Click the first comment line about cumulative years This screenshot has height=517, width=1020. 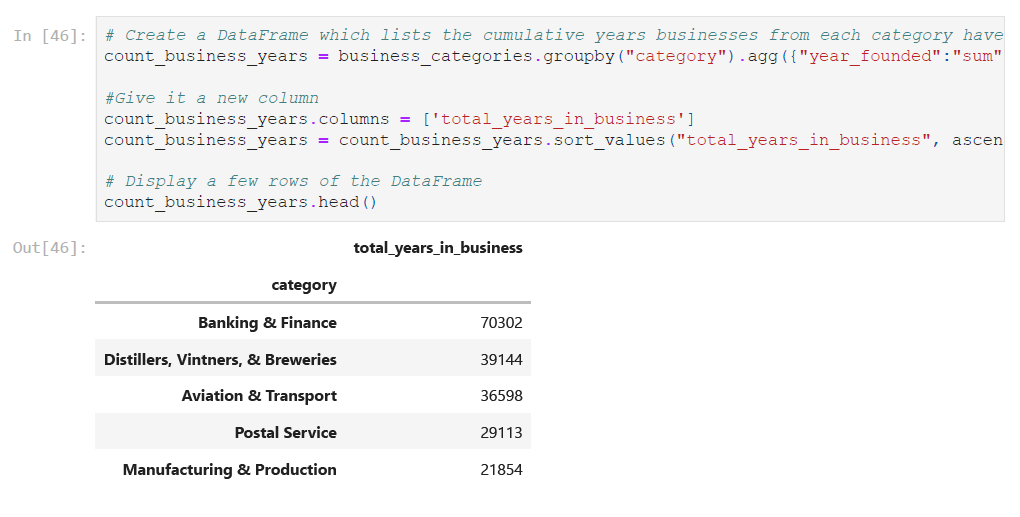[x=554, y=36]
